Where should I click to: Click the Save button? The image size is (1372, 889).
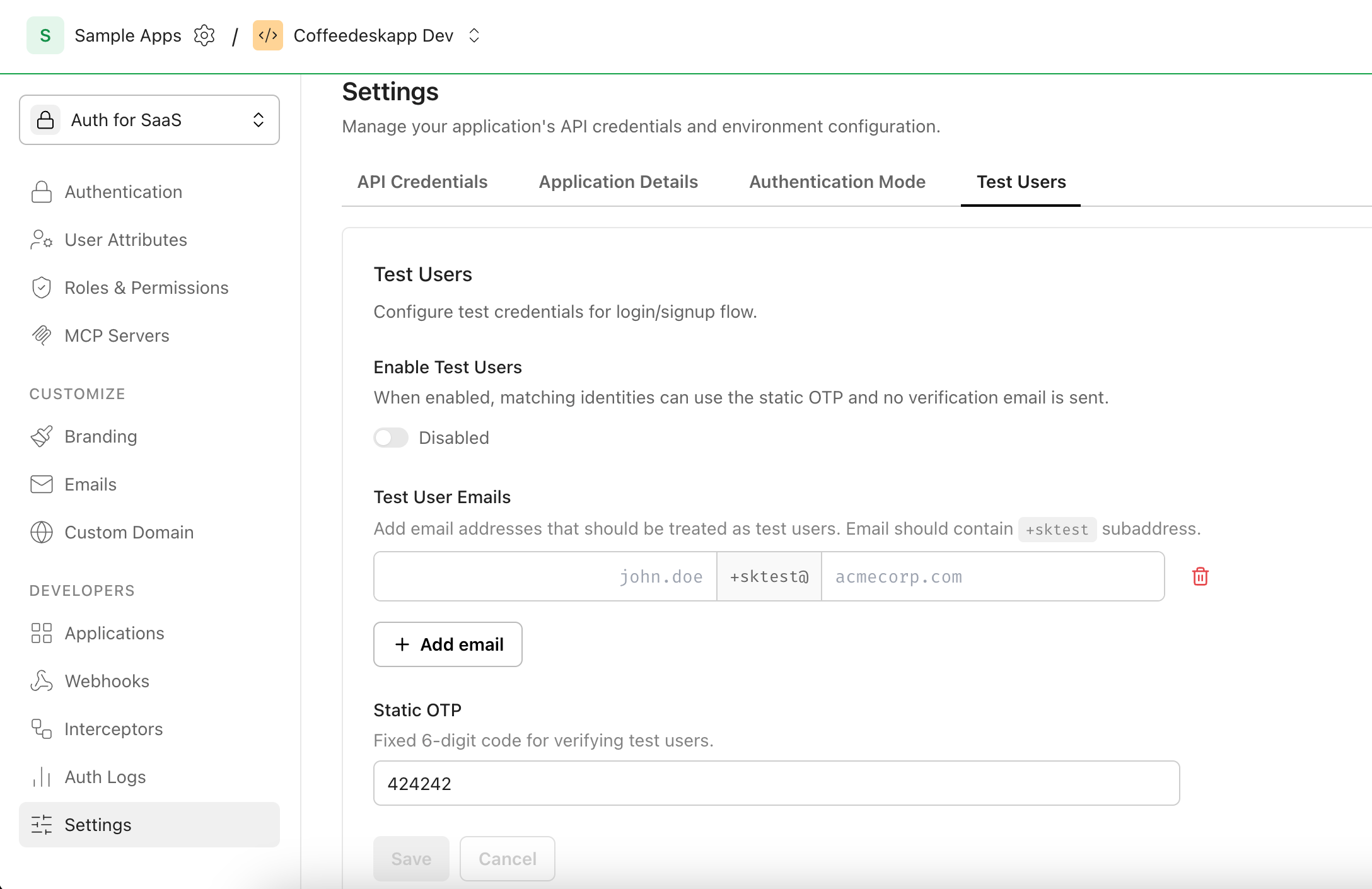click(411, 859)
